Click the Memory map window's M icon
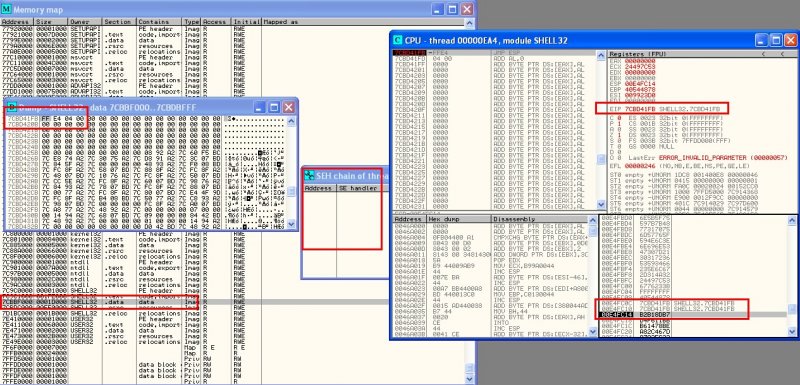 coord(6,10)
